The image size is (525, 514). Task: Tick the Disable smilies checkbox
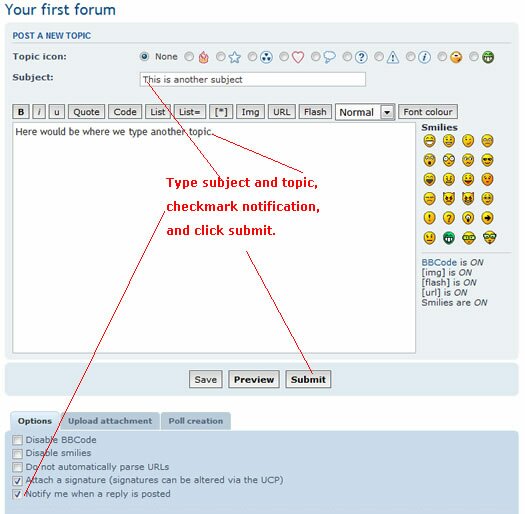click(x=17, y=454)
